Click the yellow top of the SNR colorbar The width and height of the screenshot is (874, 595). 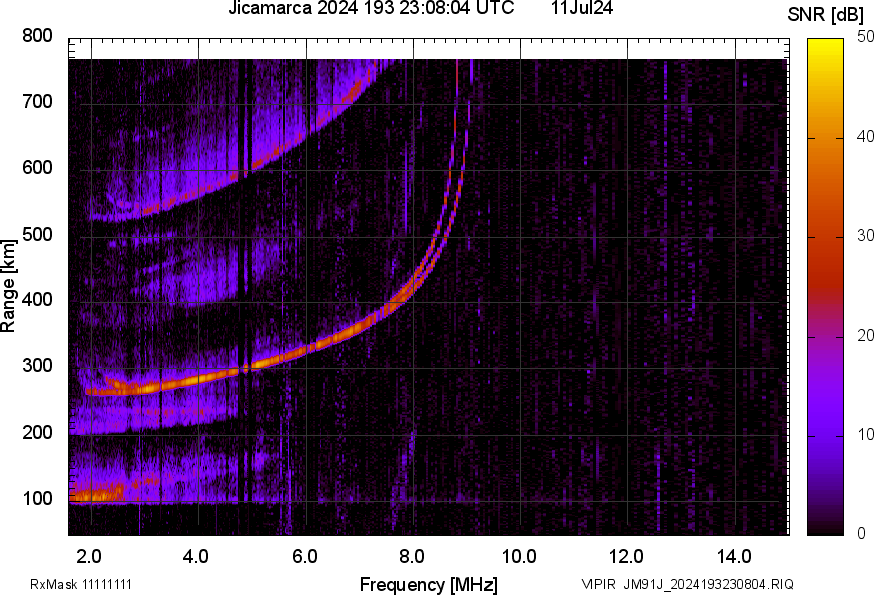pos(826,47)
